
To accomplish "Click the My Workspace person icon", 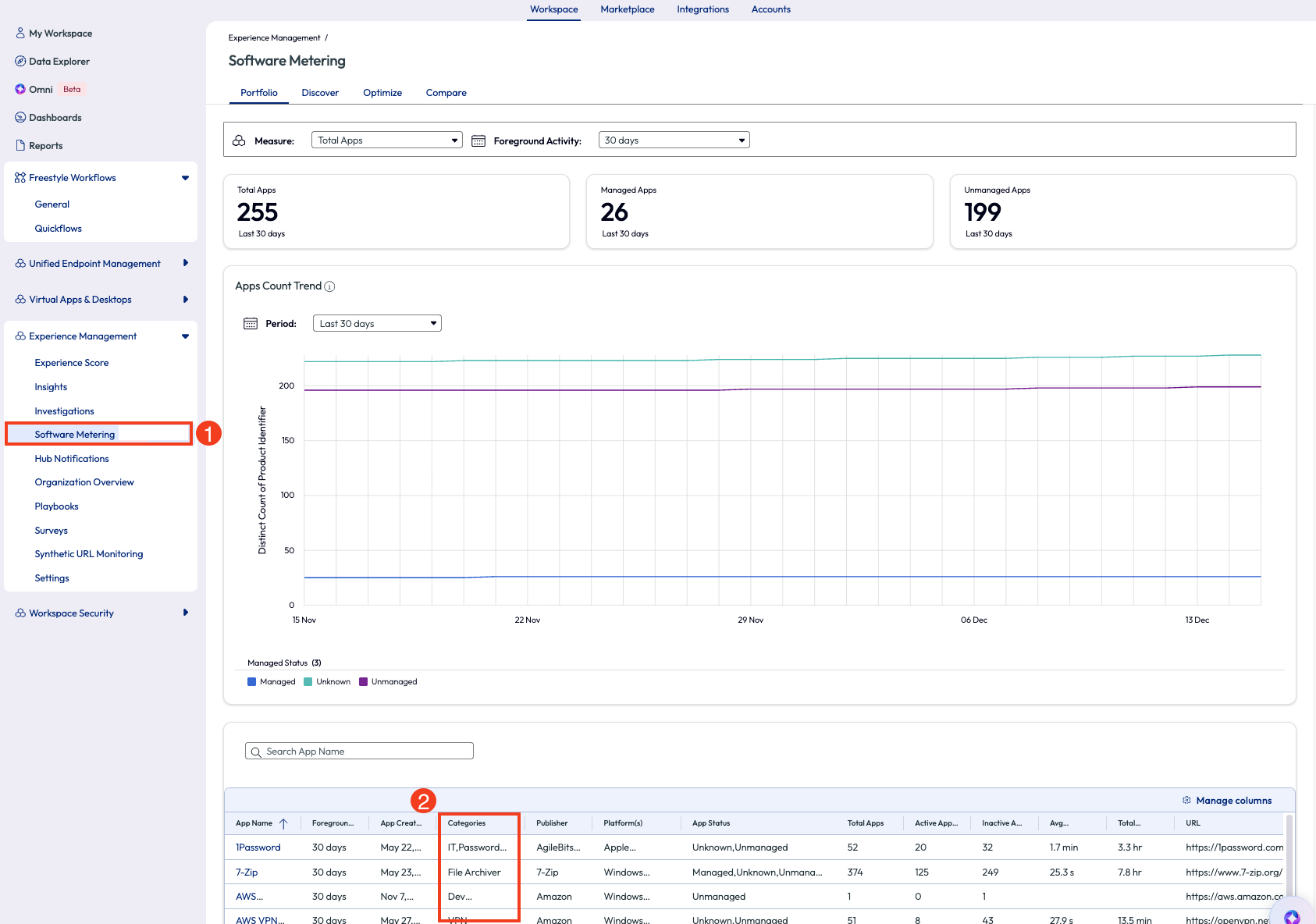I will (x=20, y=34).
